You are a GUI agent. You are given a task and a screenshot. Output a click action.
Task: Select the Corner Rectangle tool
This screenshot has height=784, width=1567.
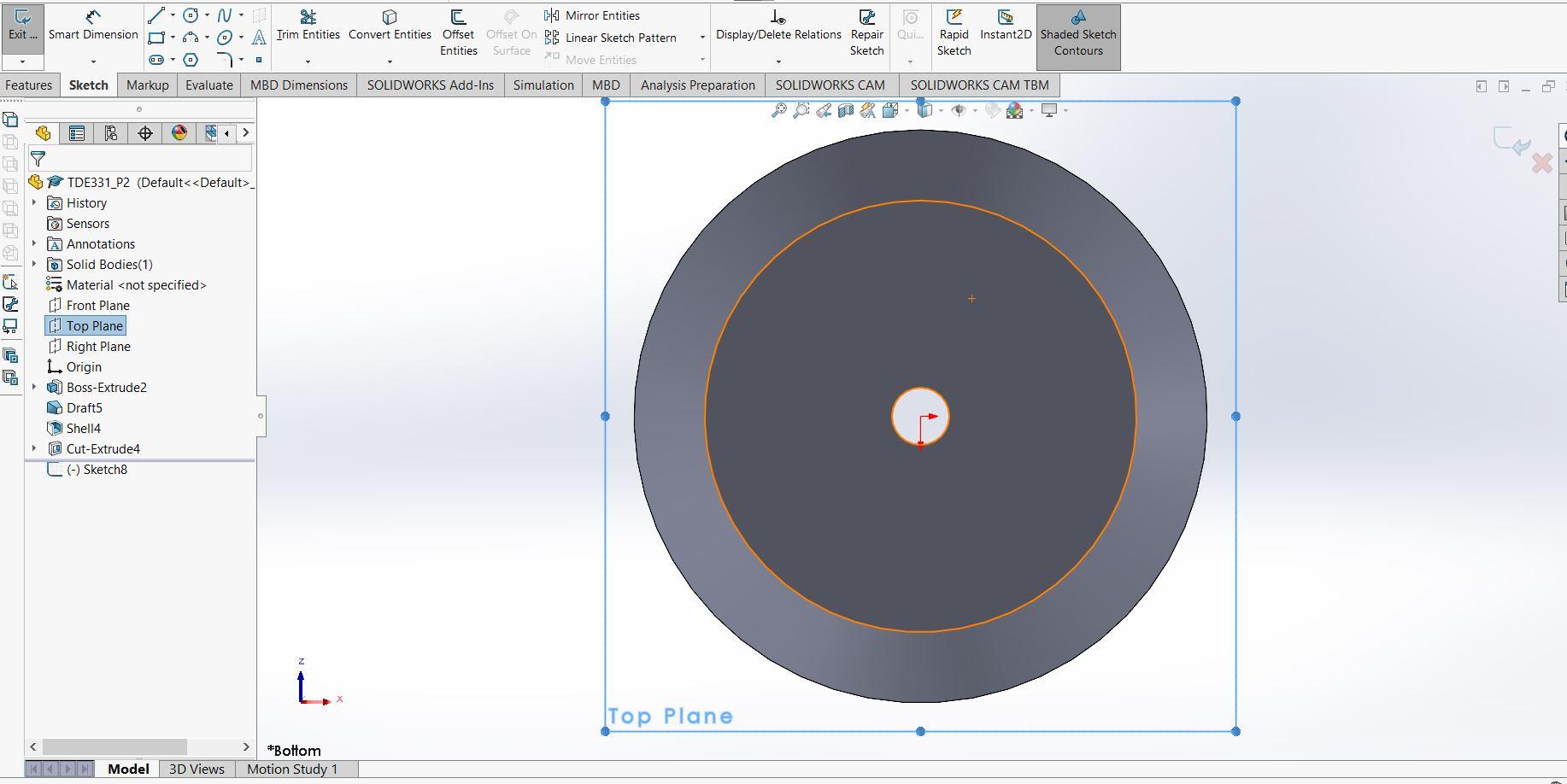[156, 38]
